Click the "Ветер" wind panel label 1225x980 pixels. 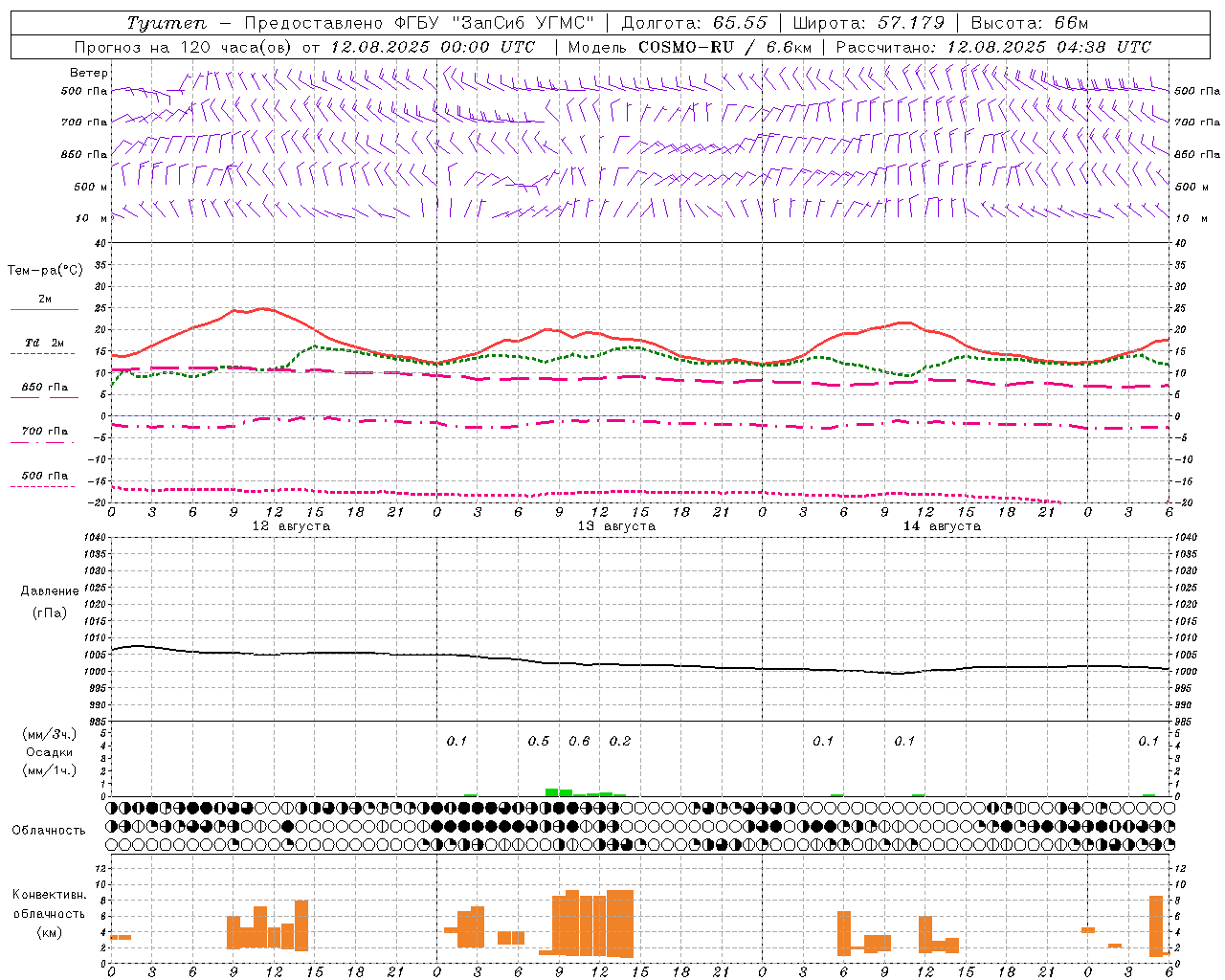89,73
